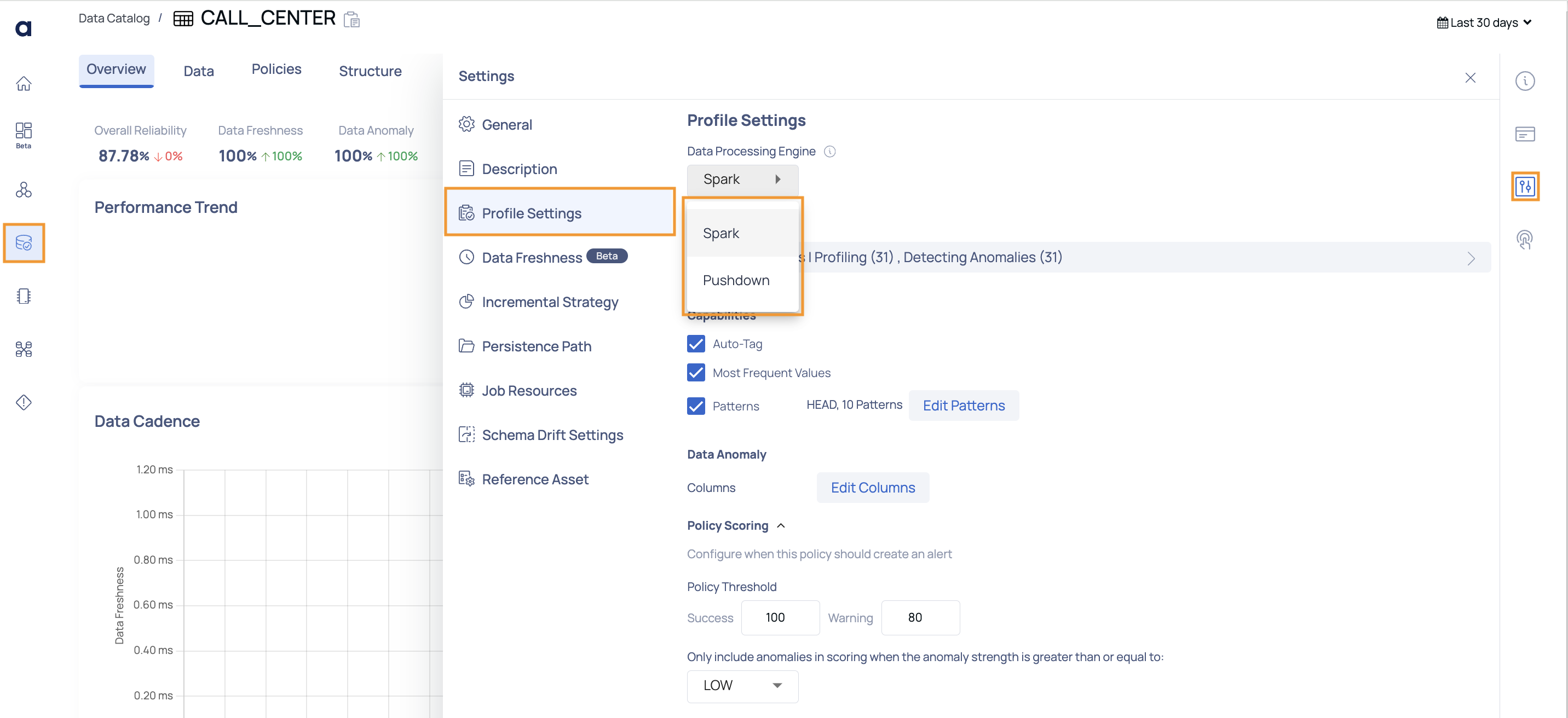The width and height of the screenshot is (1568, 718).
Task: Switch to the Data tab
Action: [199, 71]
